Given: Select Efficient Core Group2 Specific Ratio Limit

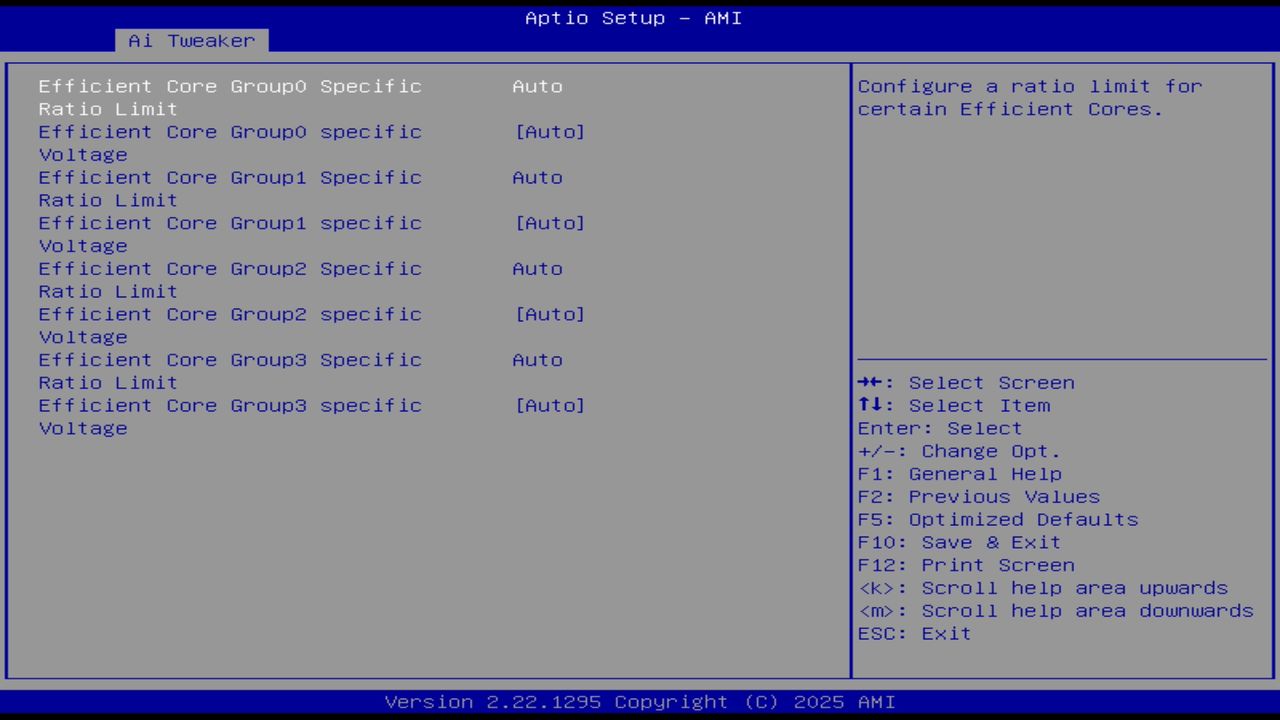Looking at the screenshot, I should [x=230, y=279].
